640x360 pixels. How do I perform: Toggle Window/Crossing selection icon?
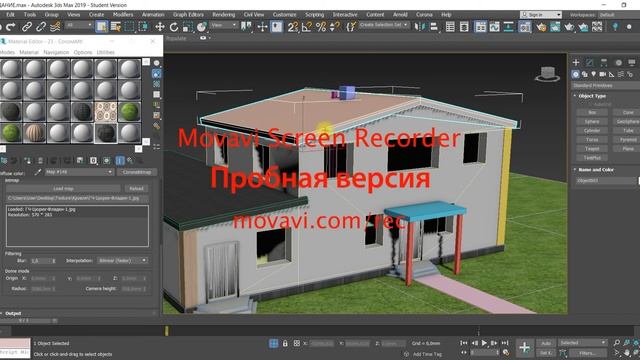143,27
